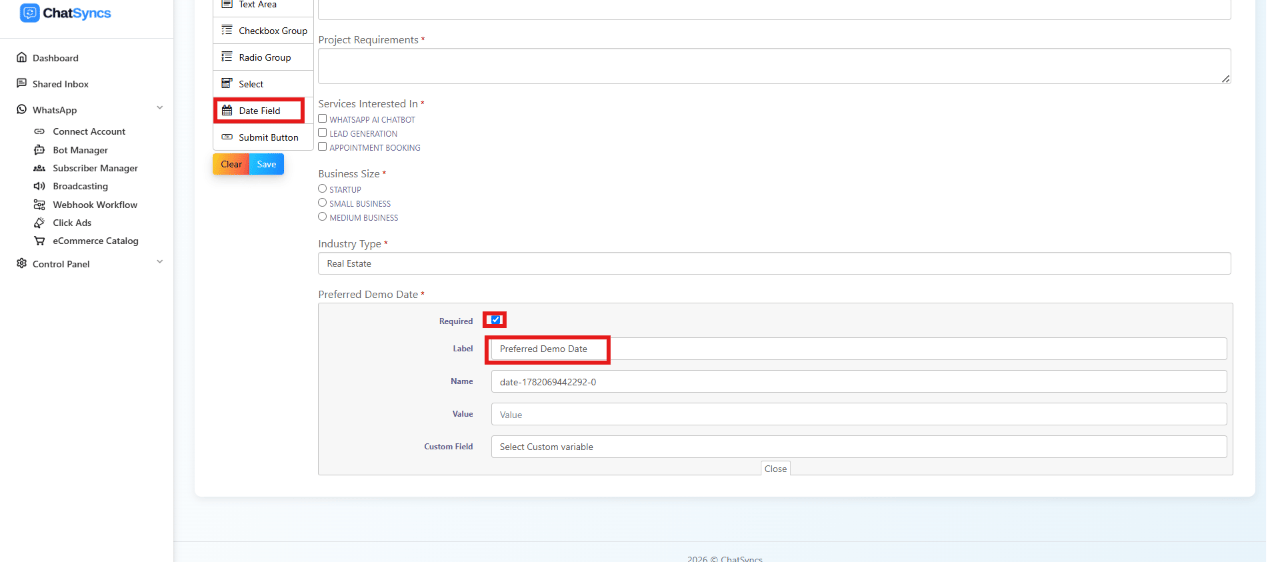1267x563 pixels.
Task: Add a Submit Button field element
Action: coord(263,138)
